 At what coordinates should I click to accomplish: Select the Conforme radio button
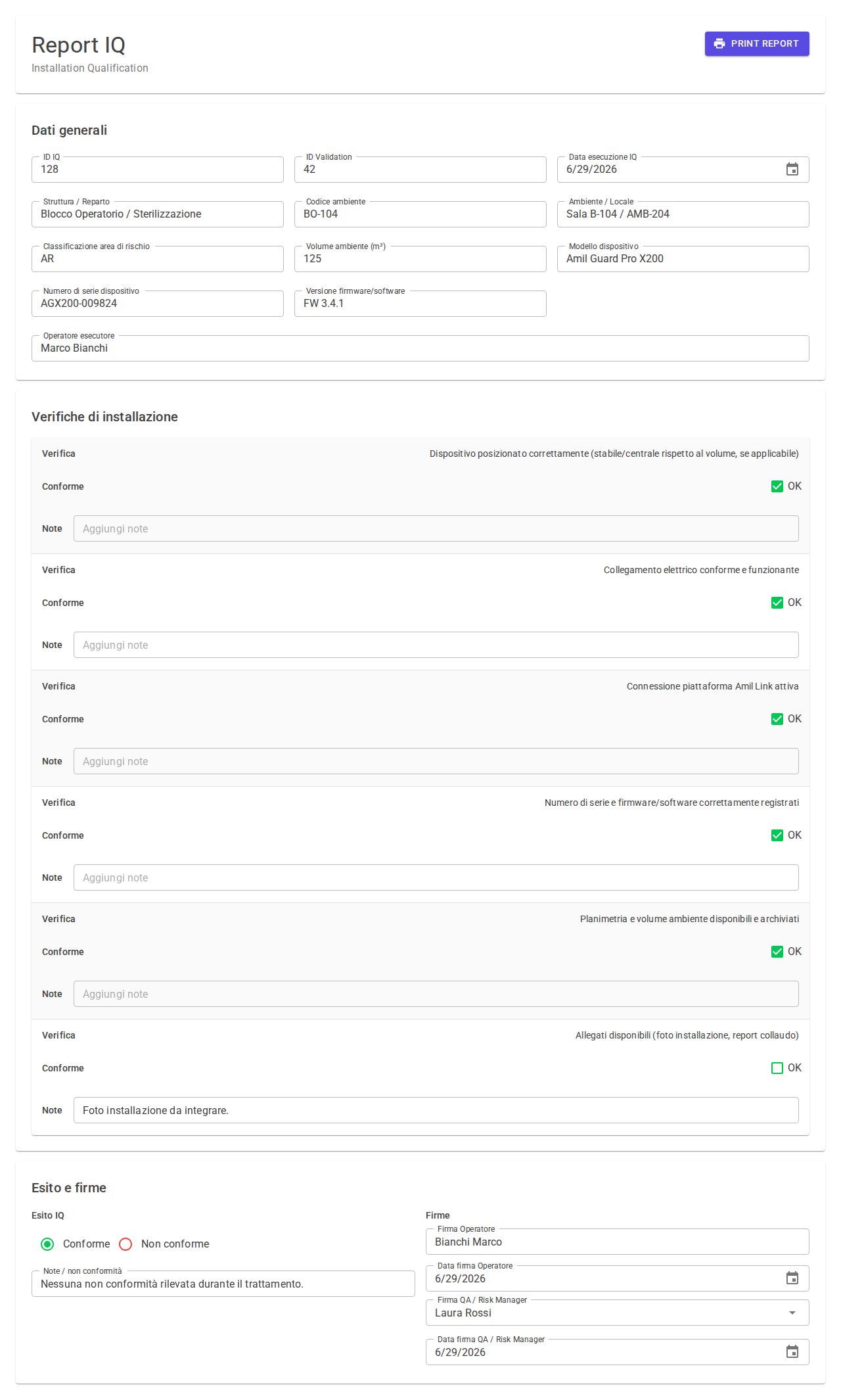(x=47, y=1244)
